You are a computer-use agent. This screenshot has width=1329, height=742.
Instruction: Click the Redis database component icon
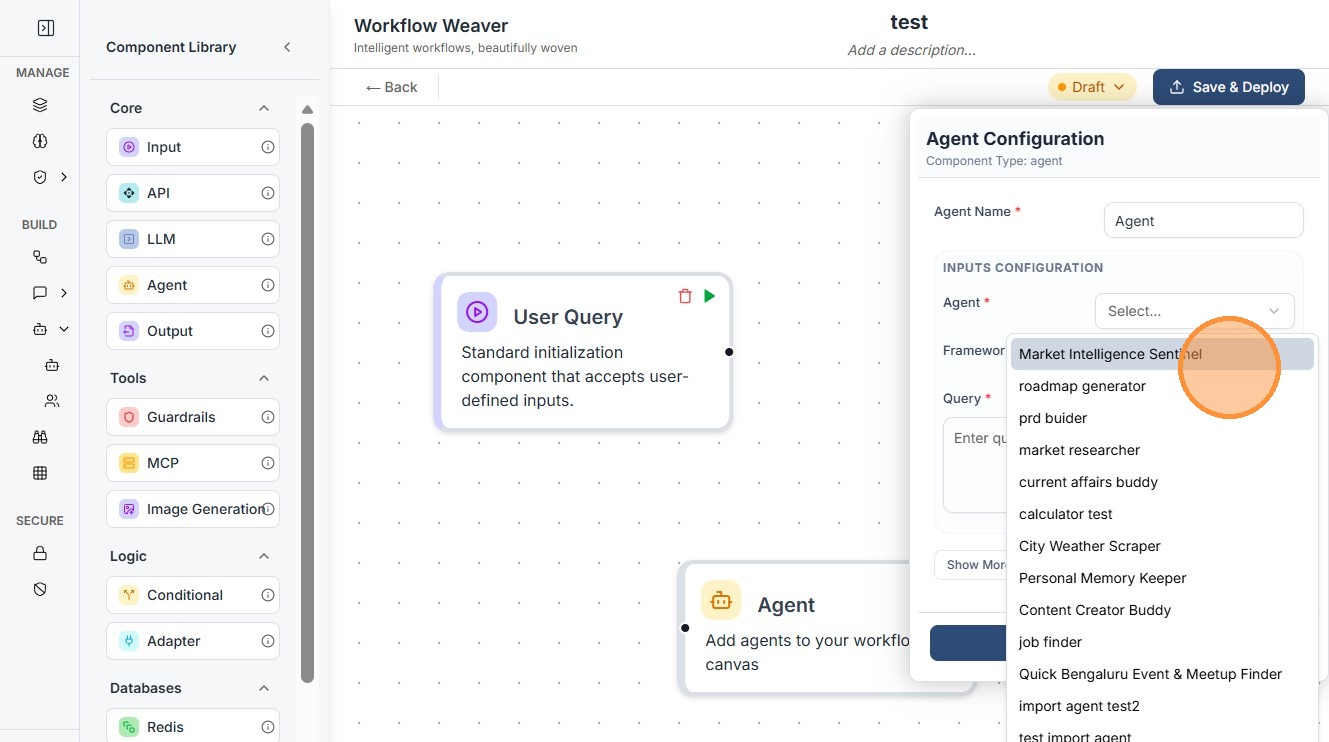point(128,727)
